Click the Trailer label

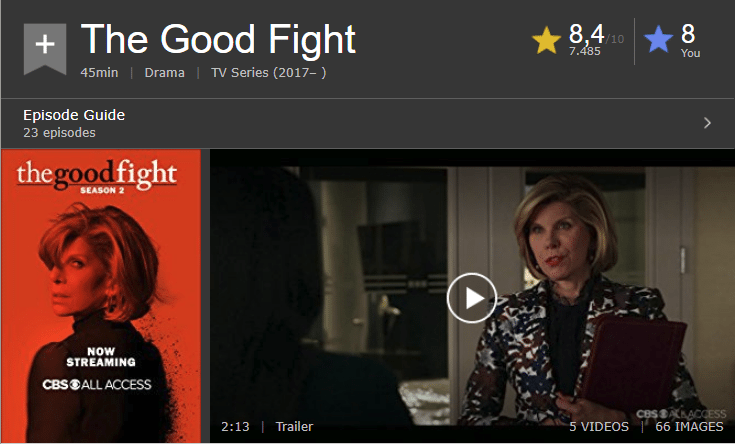(294, 426)
